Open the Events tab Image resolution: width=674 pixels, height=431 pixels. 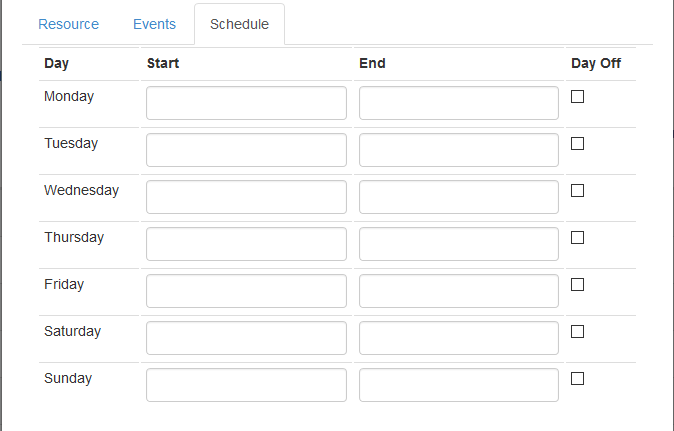pyautogui.click(x=154, y=24)
